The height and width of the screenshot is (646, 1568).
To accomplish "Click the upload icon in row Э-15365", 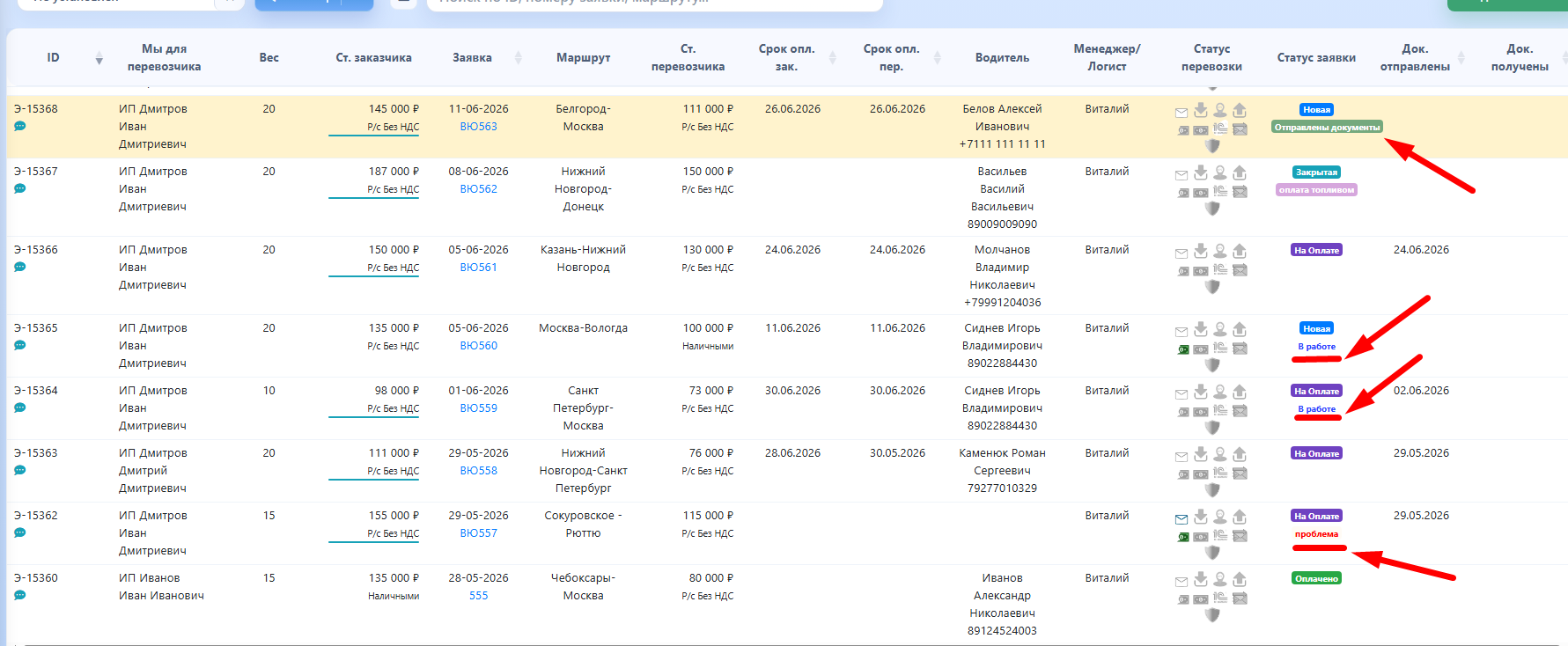I will (1240, 329).
